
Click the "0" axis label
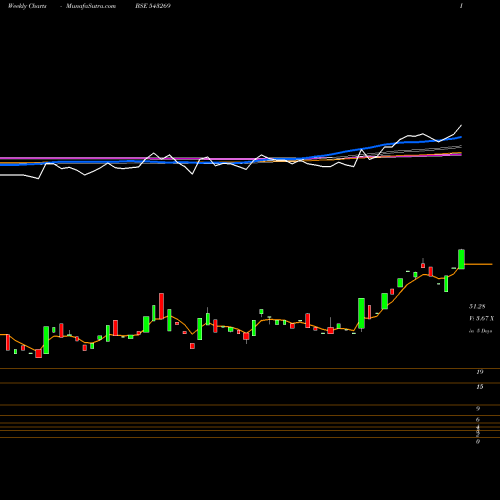[x=478, y=442]
